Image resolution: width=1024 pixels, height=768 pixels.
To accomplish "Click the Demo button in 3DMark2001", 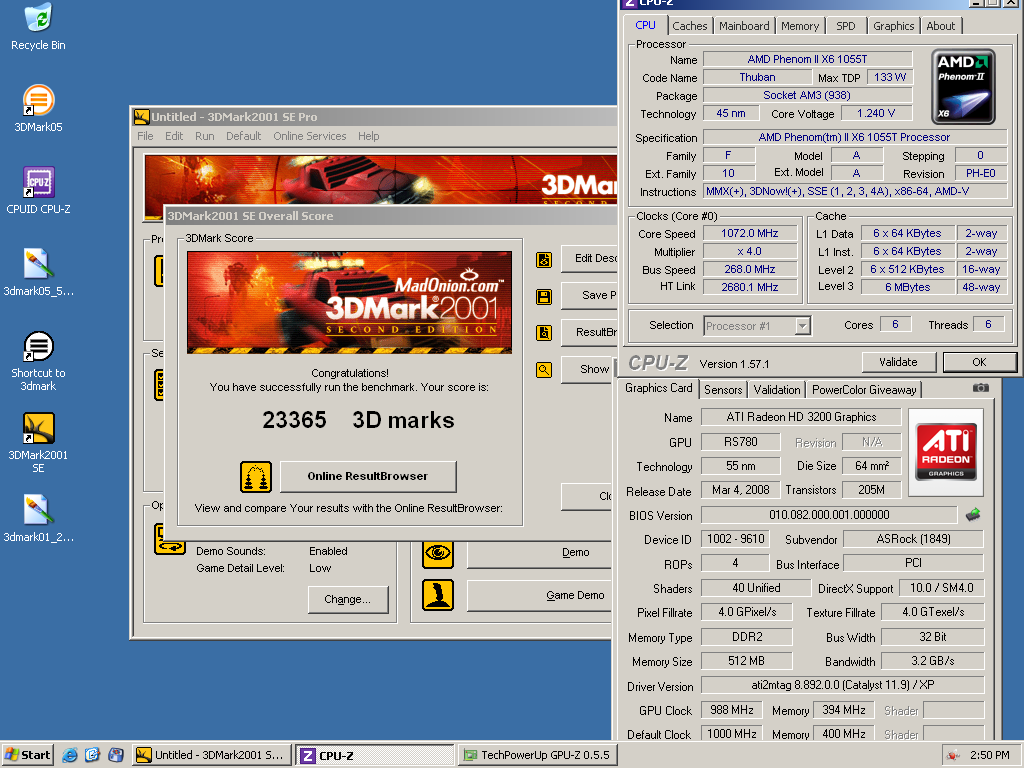I will pos(539,552).
